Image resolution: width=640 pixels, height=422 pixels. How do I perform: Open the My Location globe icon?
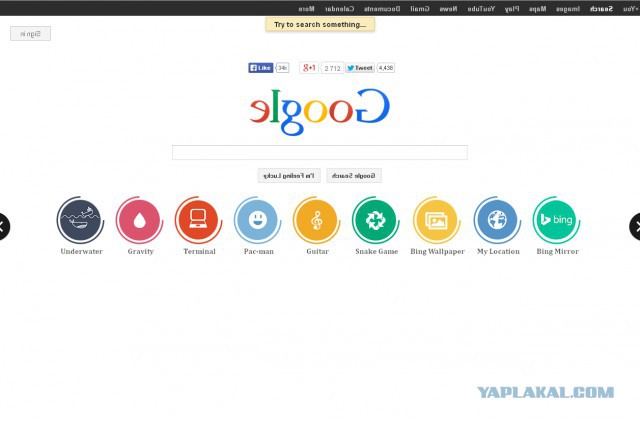[x=497, y=220]
